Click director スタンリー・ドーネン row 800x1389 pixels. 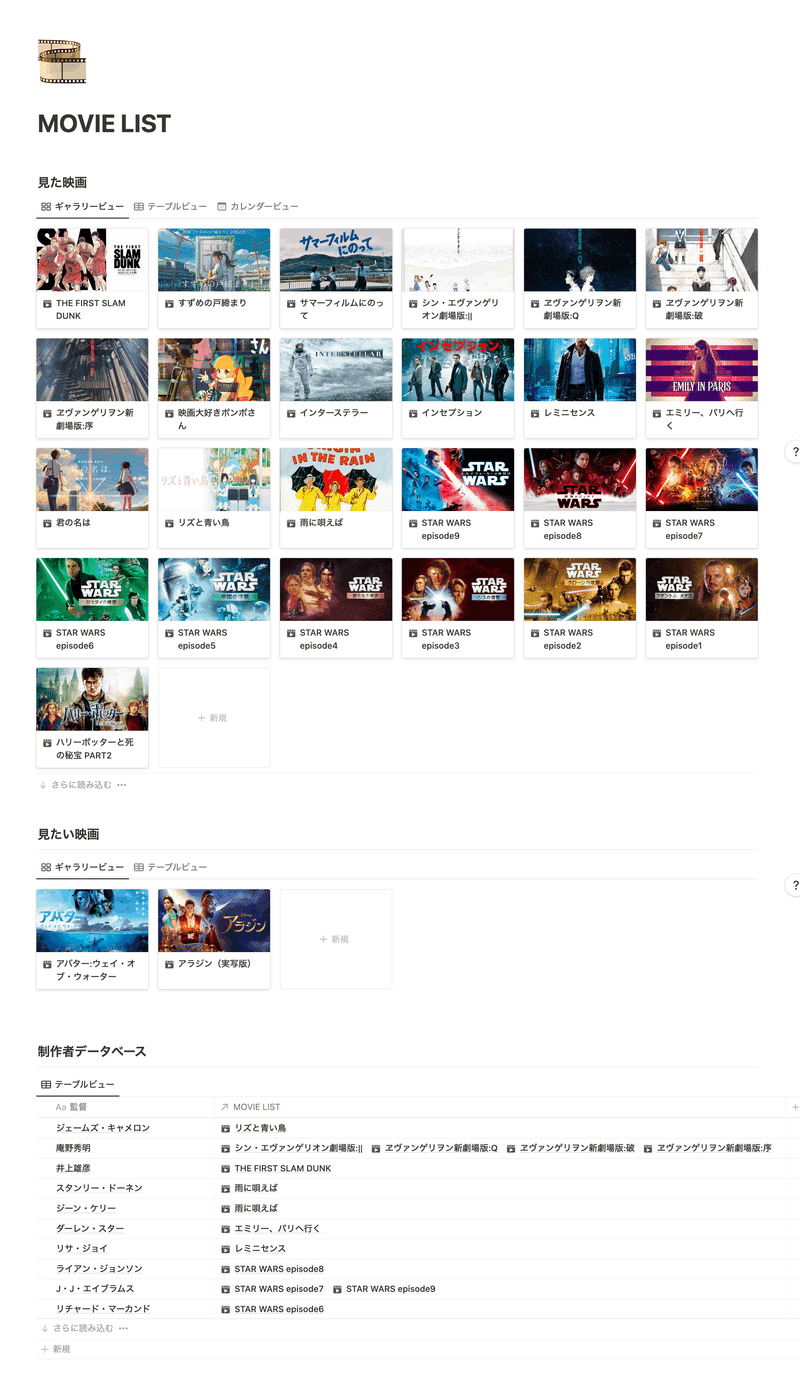click(99, 1188)
